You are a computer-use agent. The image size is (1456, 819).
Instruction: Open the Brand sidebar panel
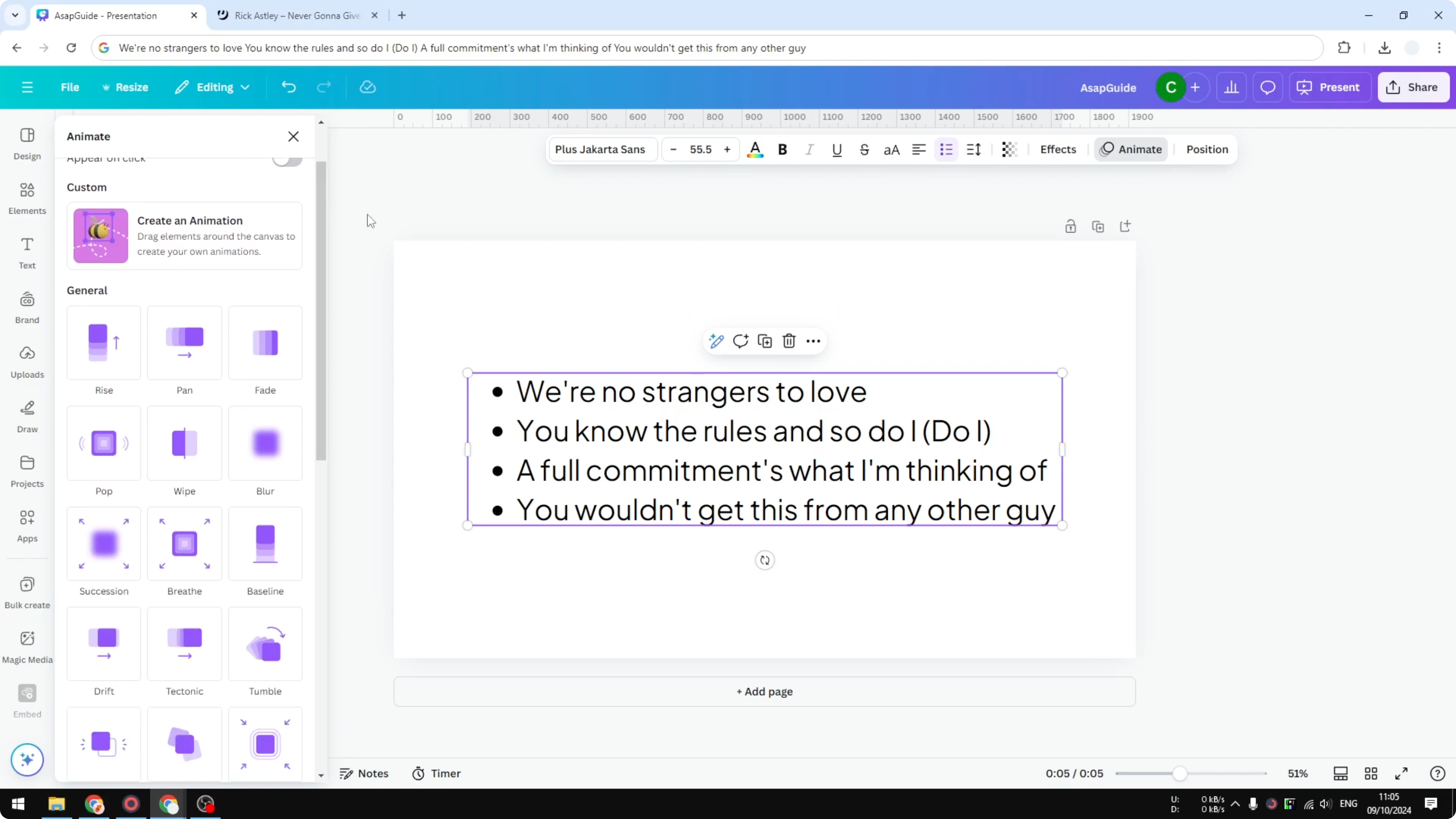coord(27,307)
